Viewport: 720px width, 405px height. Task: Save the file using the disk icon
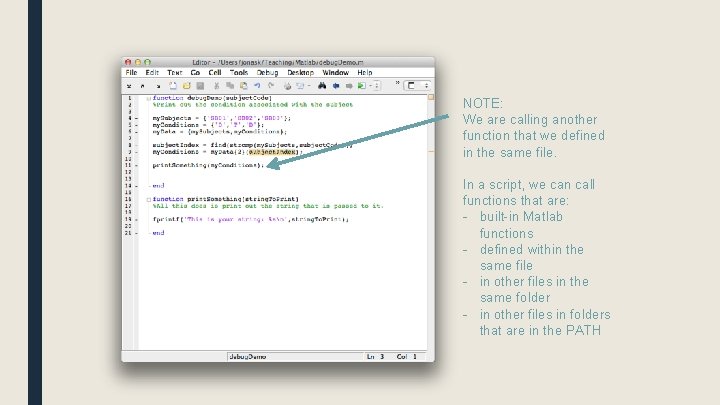(x=200, y=86)
